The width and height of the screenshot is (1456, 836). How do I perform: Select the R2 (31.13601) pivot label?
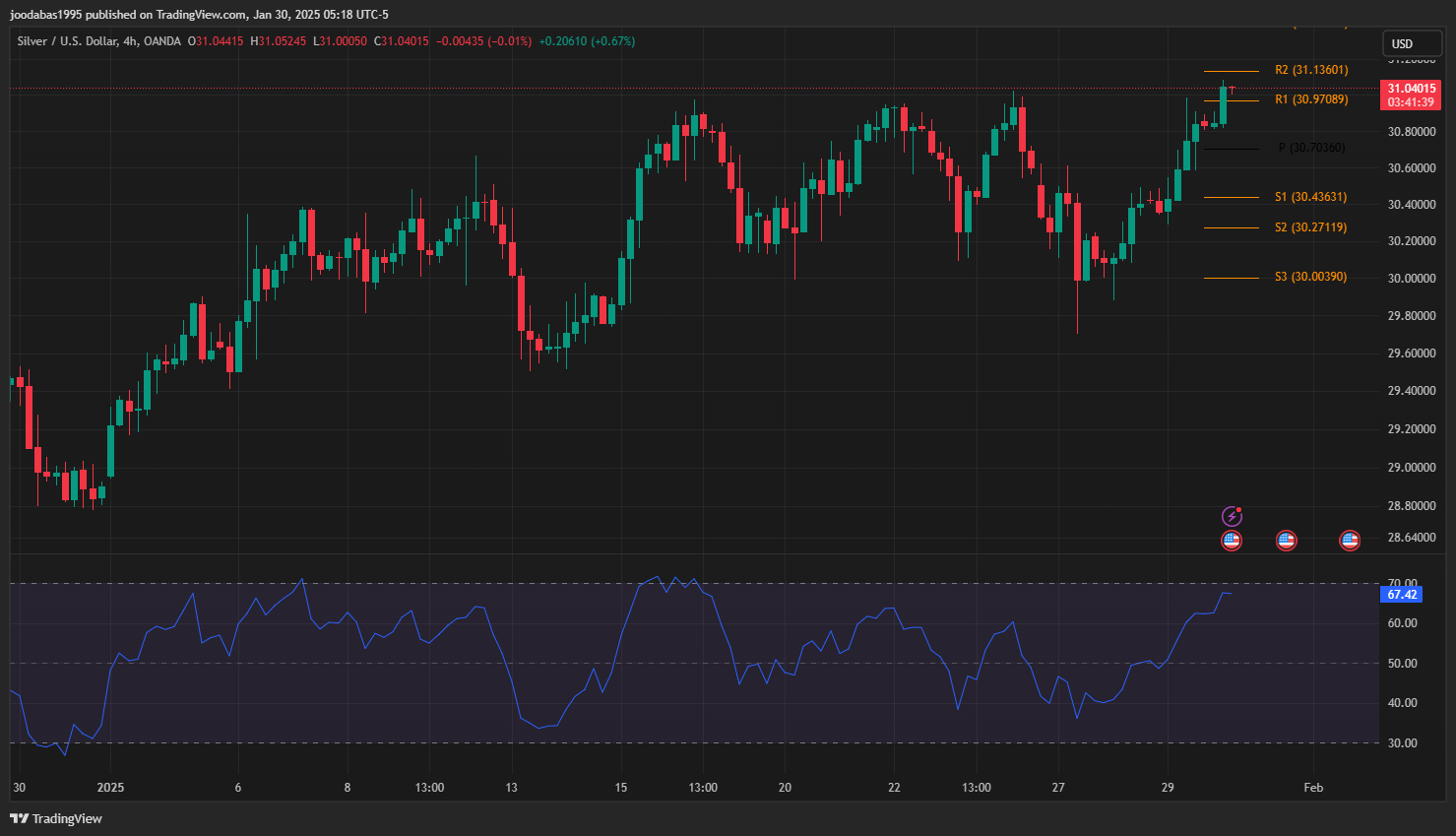tap(1311, 70)
